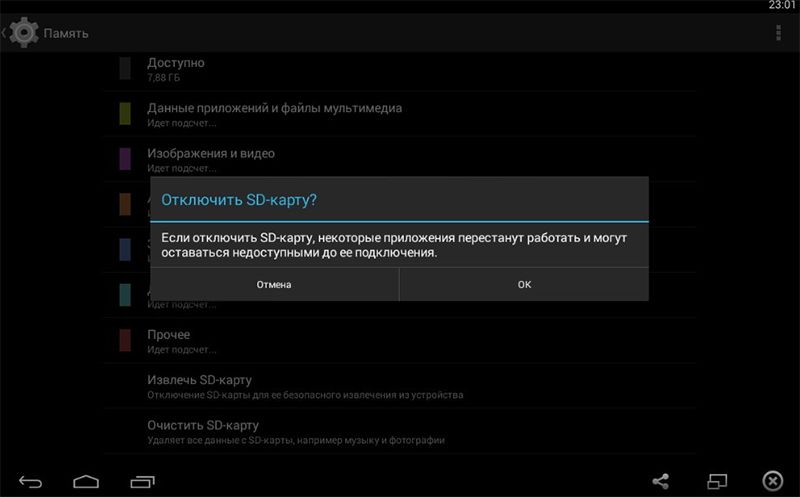Viewport: 800px width, 497px height.
Task: Click the circled X icon at bottom right
Action: [x=772, y=481]
